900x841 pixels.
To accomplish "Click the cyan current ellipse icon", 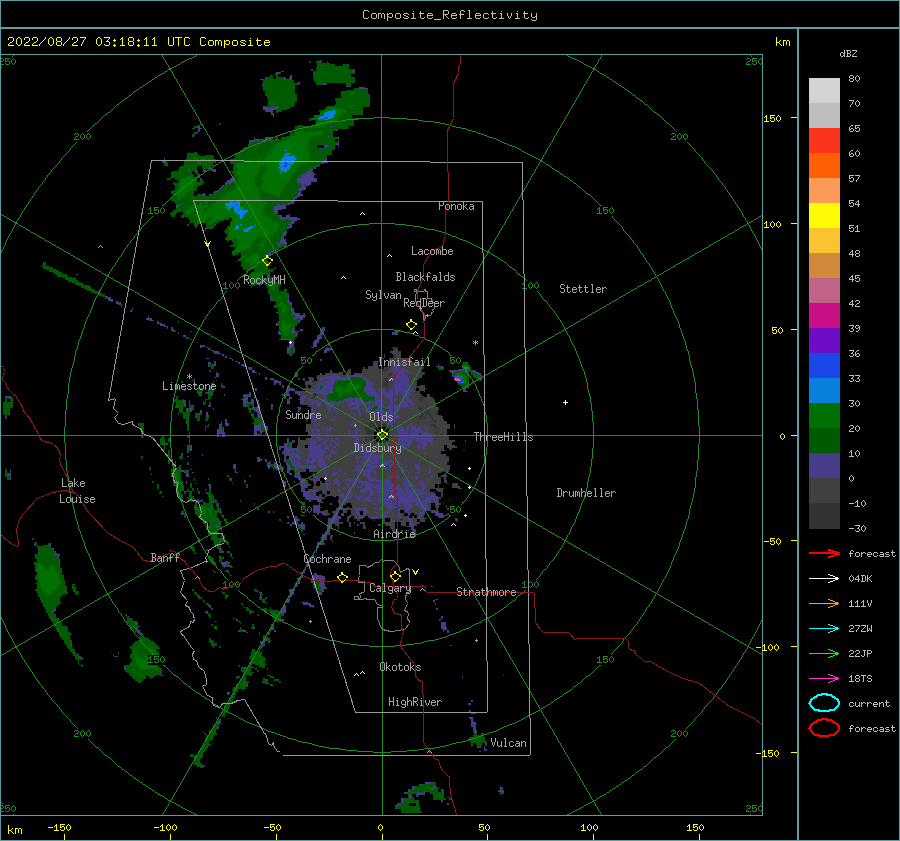I will (x=824, y=703).
